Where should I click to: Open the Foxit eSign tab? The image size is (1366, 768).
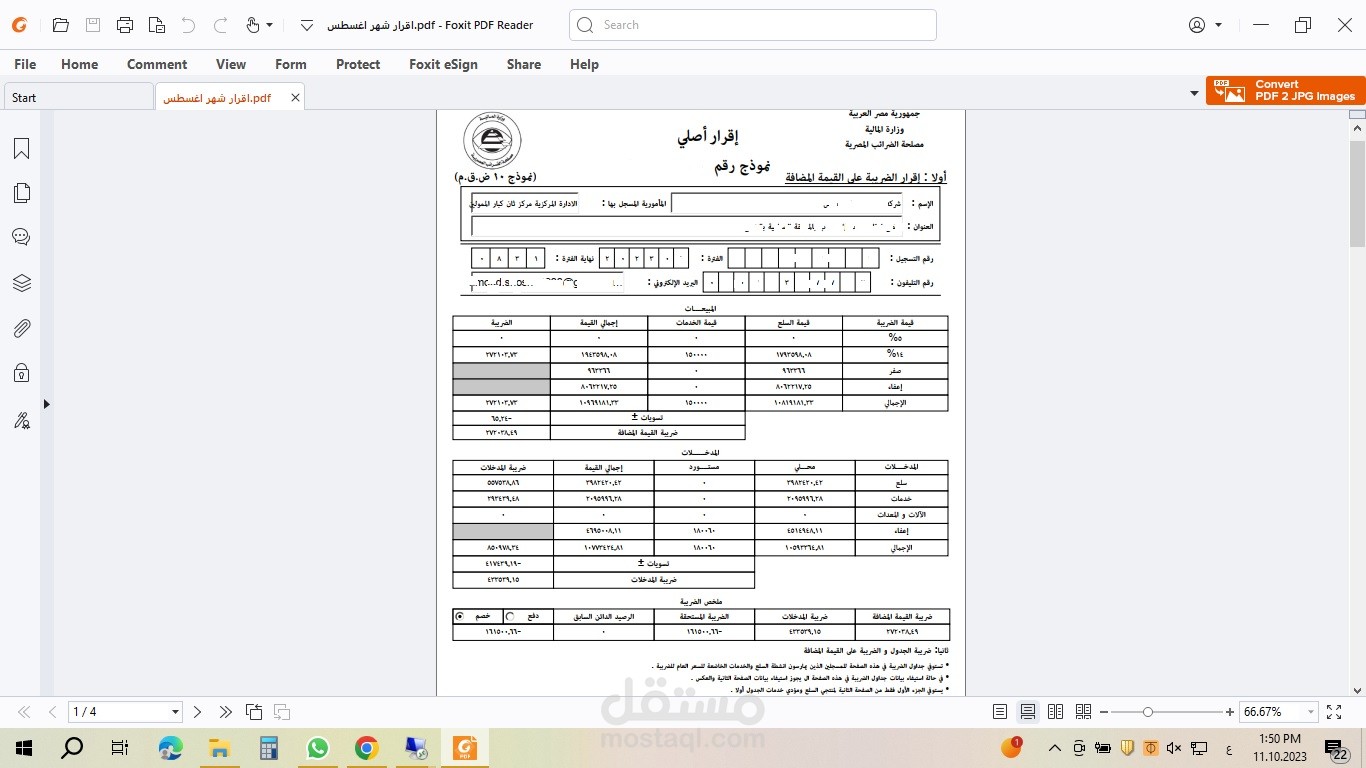(x=443, y=64)
